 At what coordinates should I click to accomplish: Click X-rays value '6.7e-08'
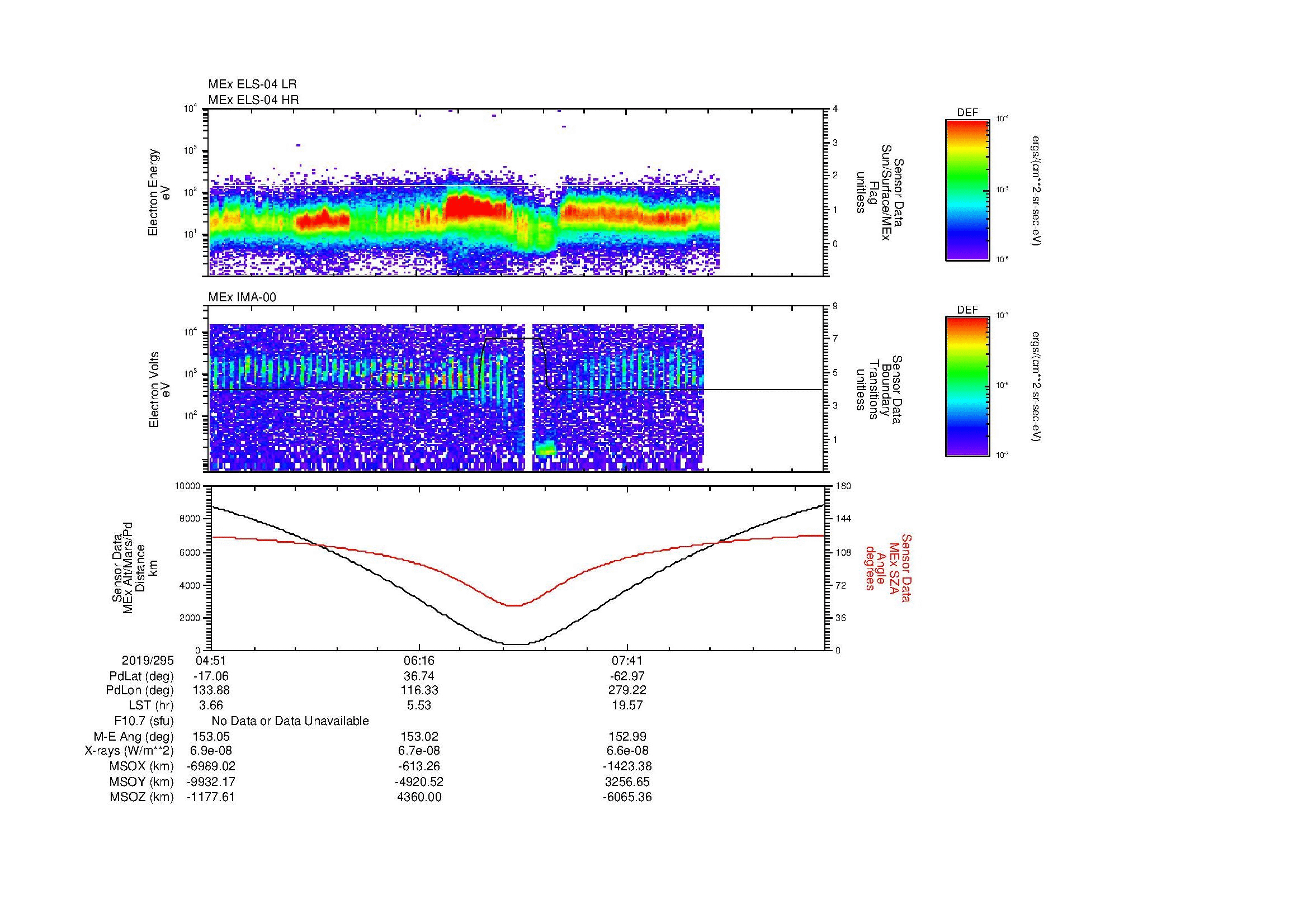click(419, 751)
